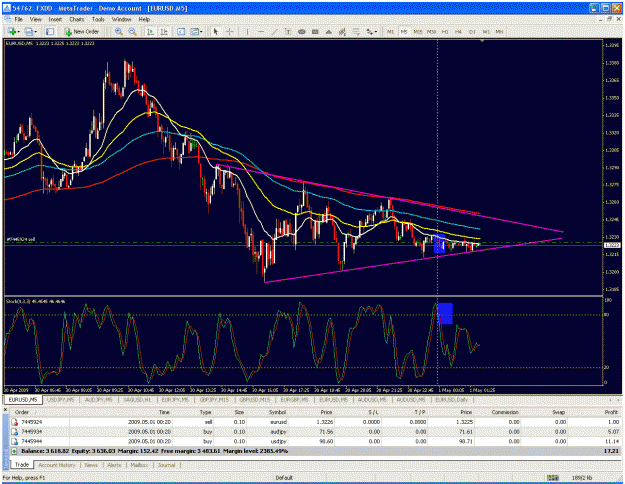625x484 pixels.
Task: Select the ellipse drawing tool
Action: [x=301, y=31]
